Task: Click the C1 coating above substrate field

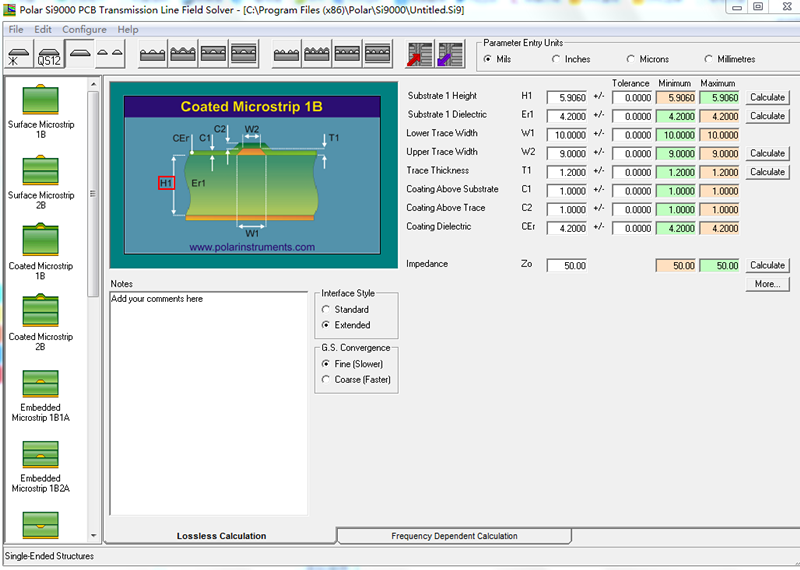Action: pyautogui.click(x=567, y=191)
